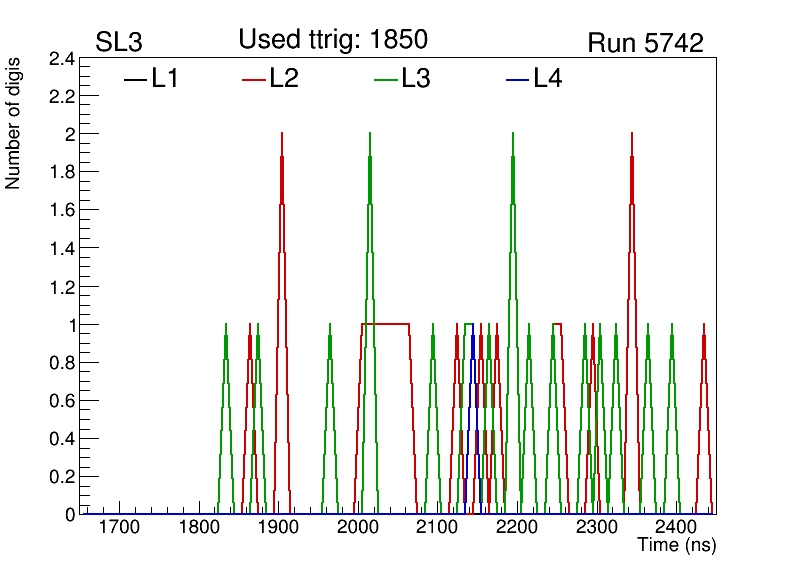Click the red flat plateau at height 1
Image resolution: width=796 pixels, height=572 pixels.
tap(385, 324)
